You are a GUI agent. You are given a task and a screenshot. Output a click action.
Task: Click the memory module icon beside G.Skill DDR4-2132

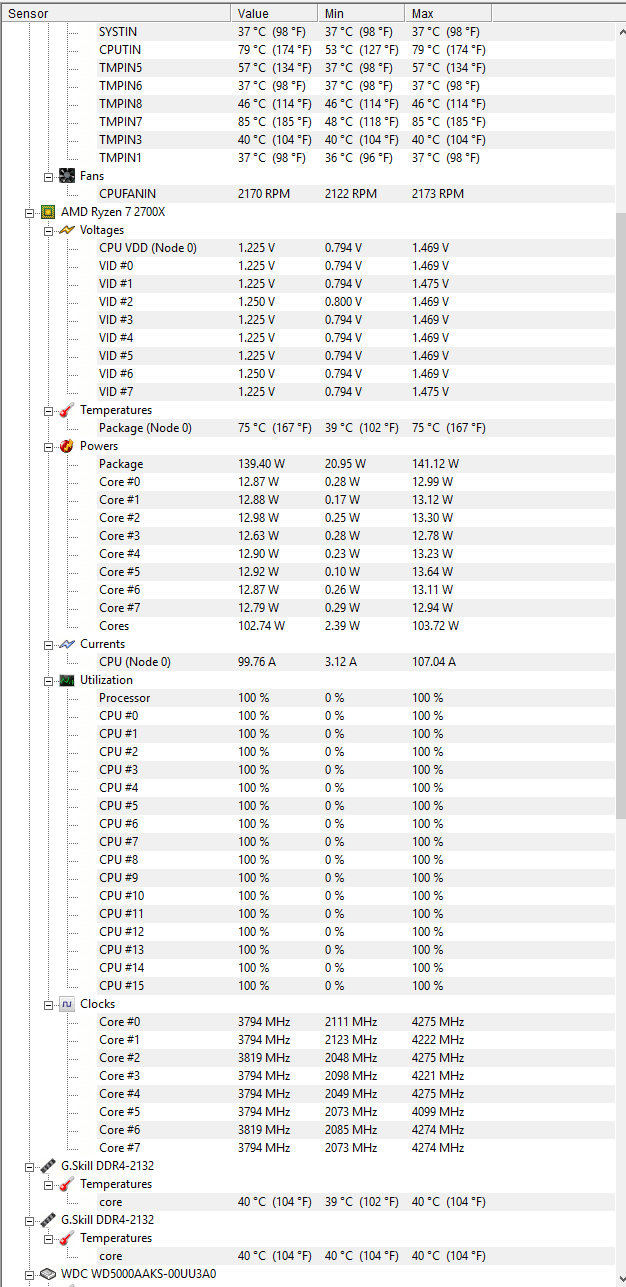click(46, 1165)
